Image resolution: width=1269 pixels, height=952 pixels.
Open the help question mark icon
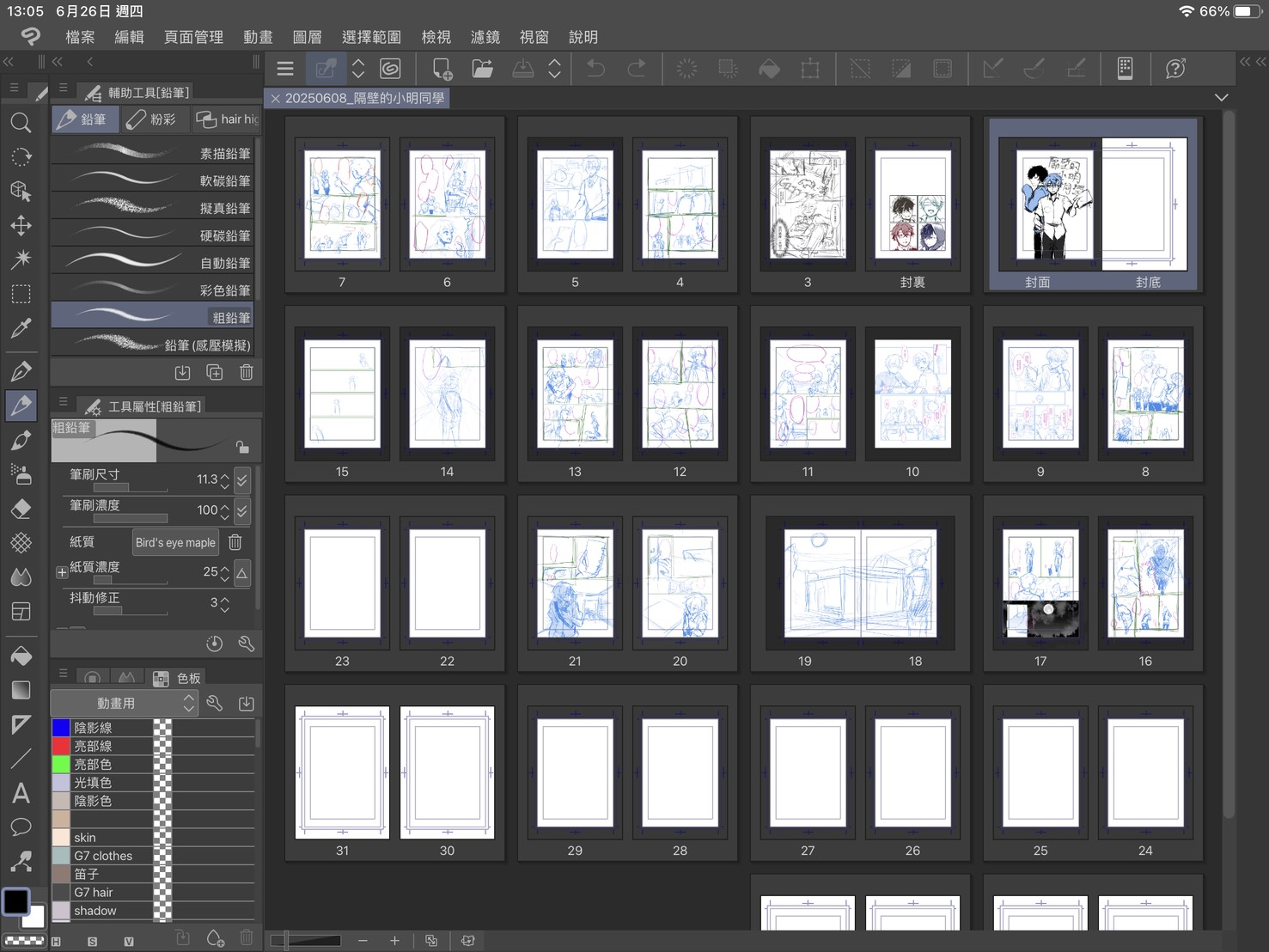coord(1175,69)
